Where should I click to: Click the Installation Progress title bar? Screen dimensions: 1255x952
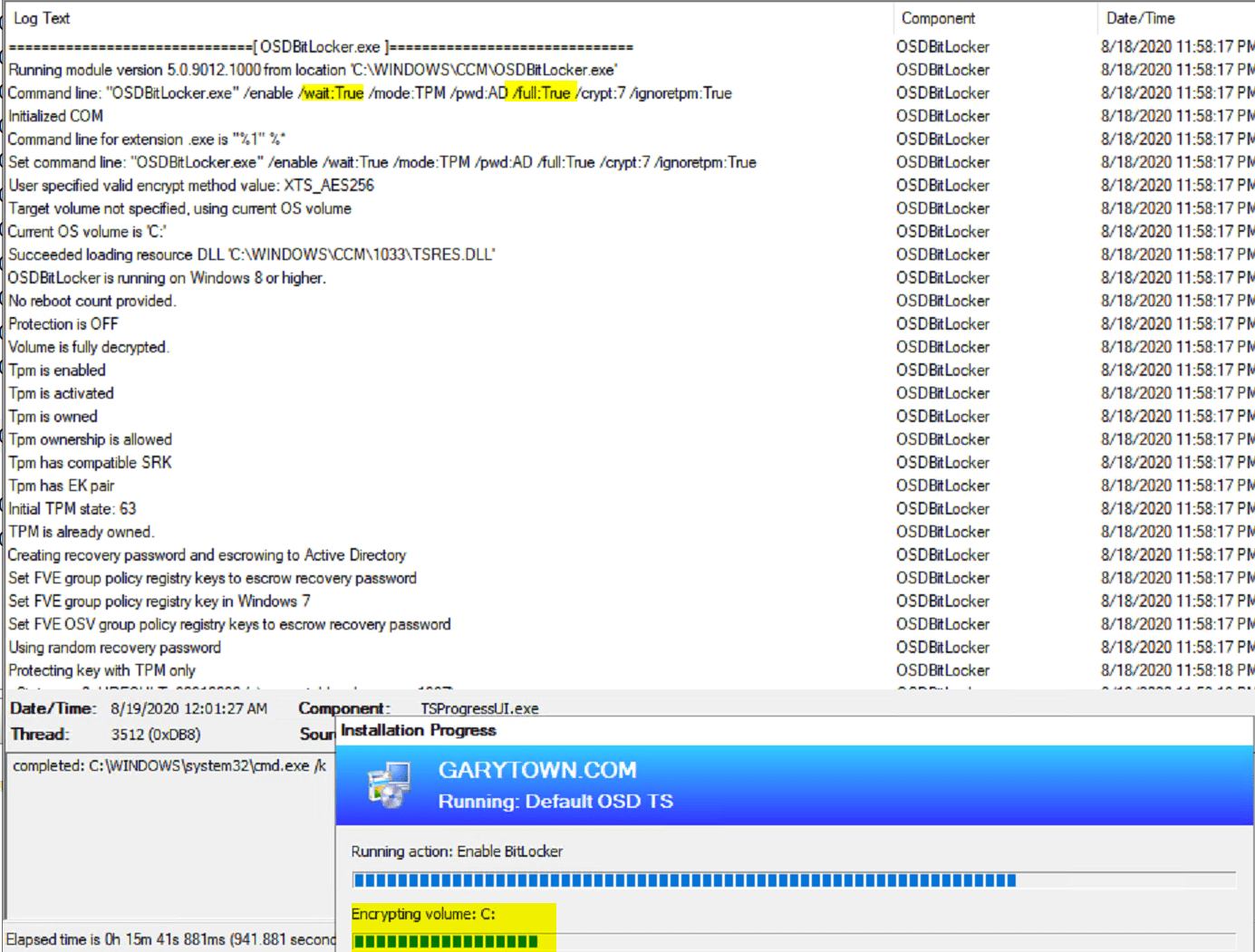click(x=419, y=730)
